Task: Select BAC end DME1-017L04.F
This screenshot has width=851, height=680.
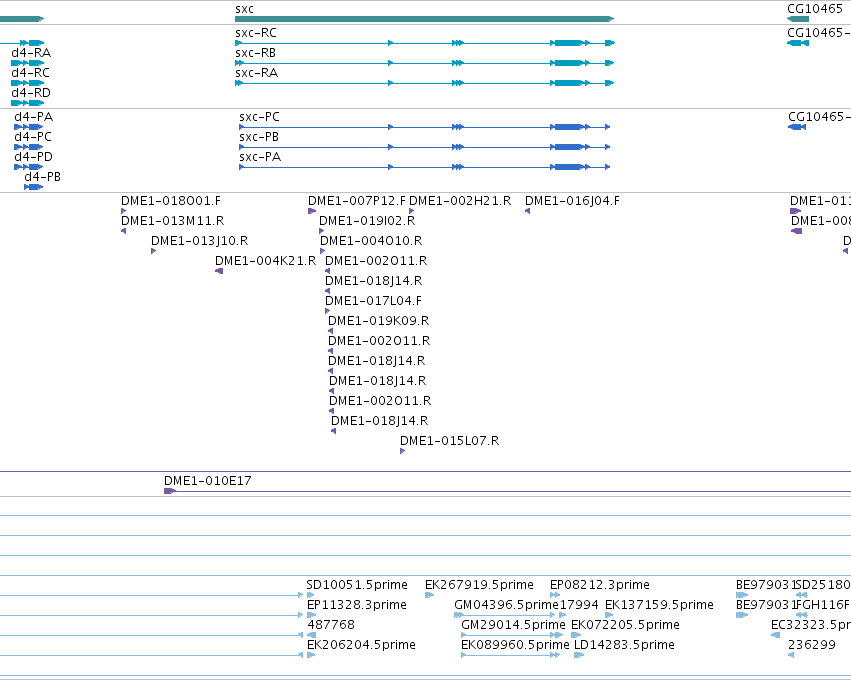Action: pos(373,301)
